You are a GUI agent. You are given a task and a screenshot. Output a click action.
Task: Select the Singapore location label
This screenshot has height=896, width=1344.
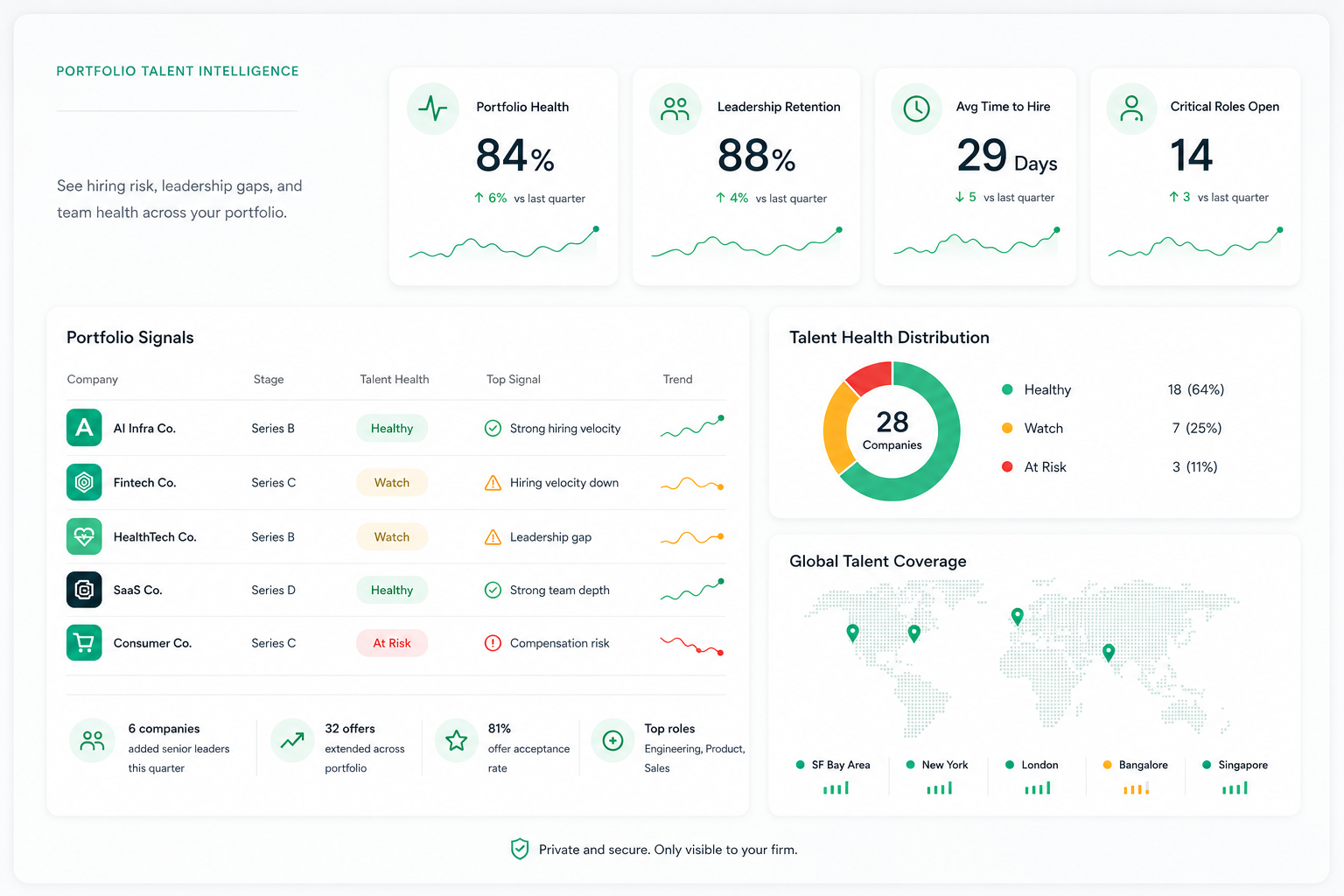pos(1242,765)
